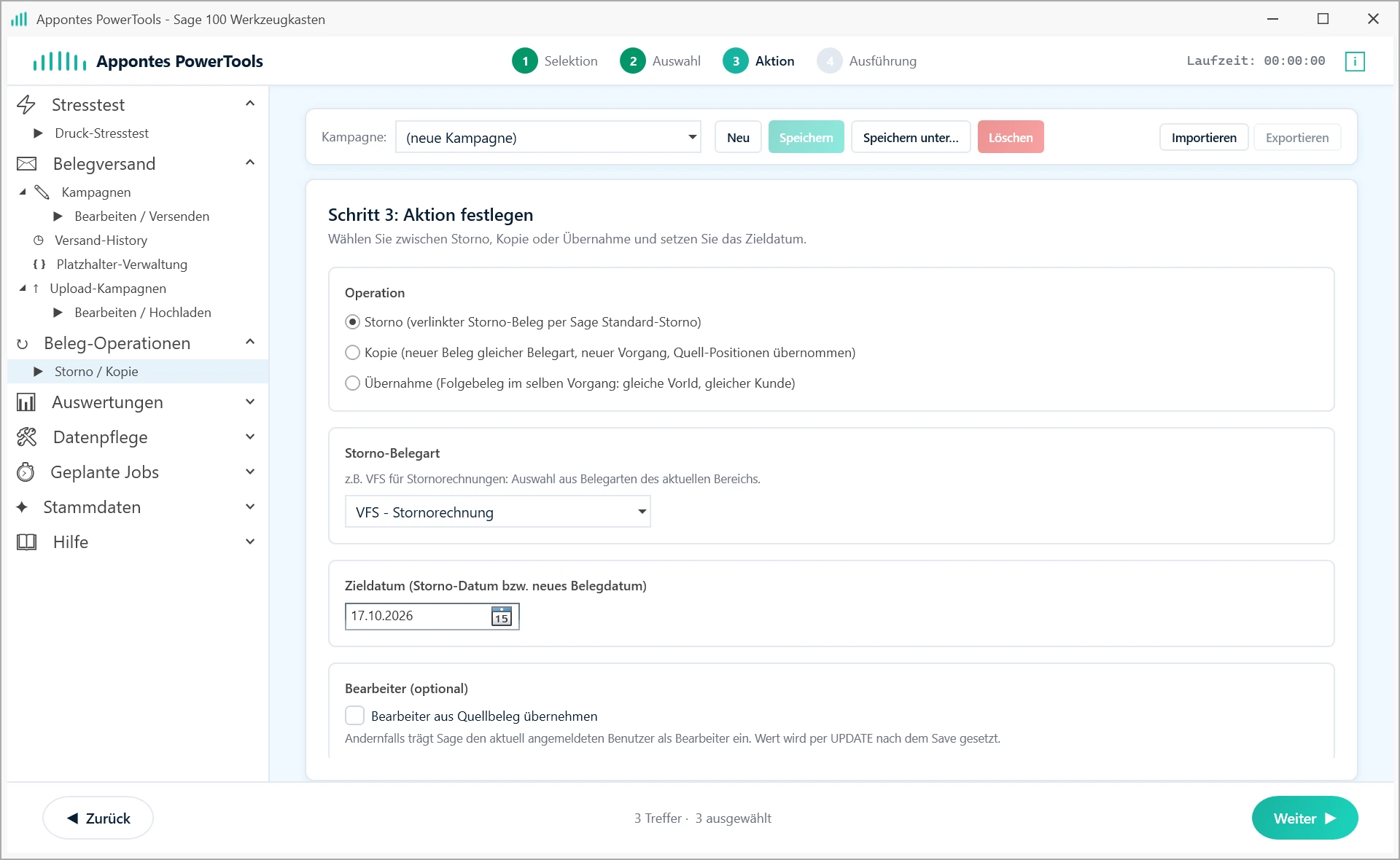Go to step 4 Ausführung
This screenshot has height=860, width=1400.
coord(867,61)
